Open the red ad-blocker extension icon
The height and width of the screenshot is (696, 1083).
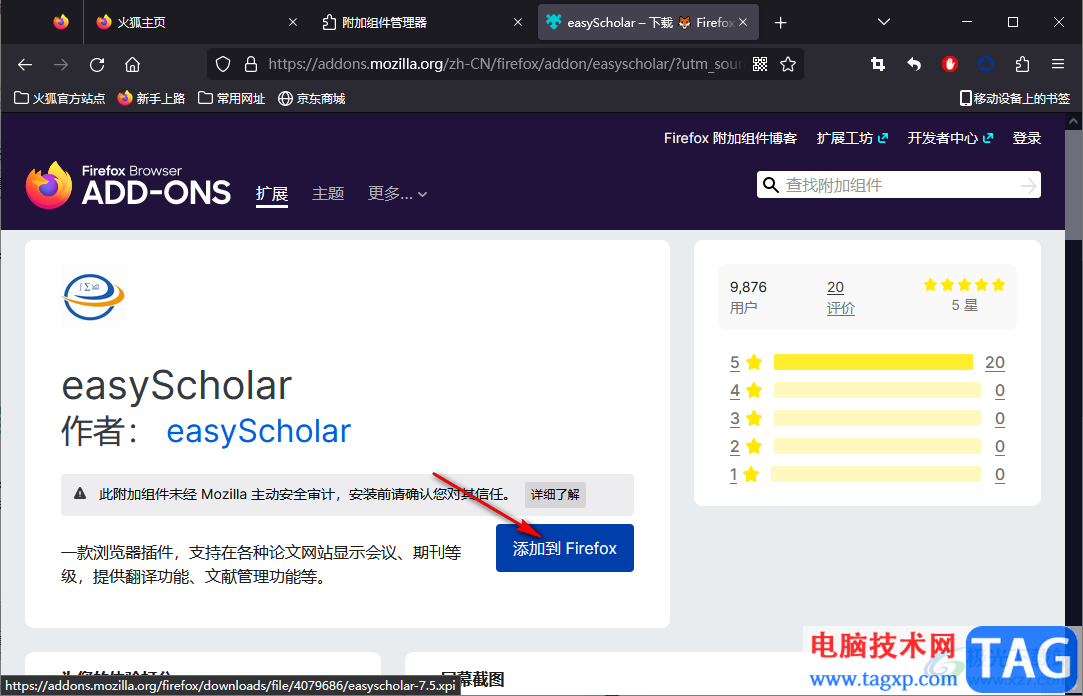click(950, 64)
